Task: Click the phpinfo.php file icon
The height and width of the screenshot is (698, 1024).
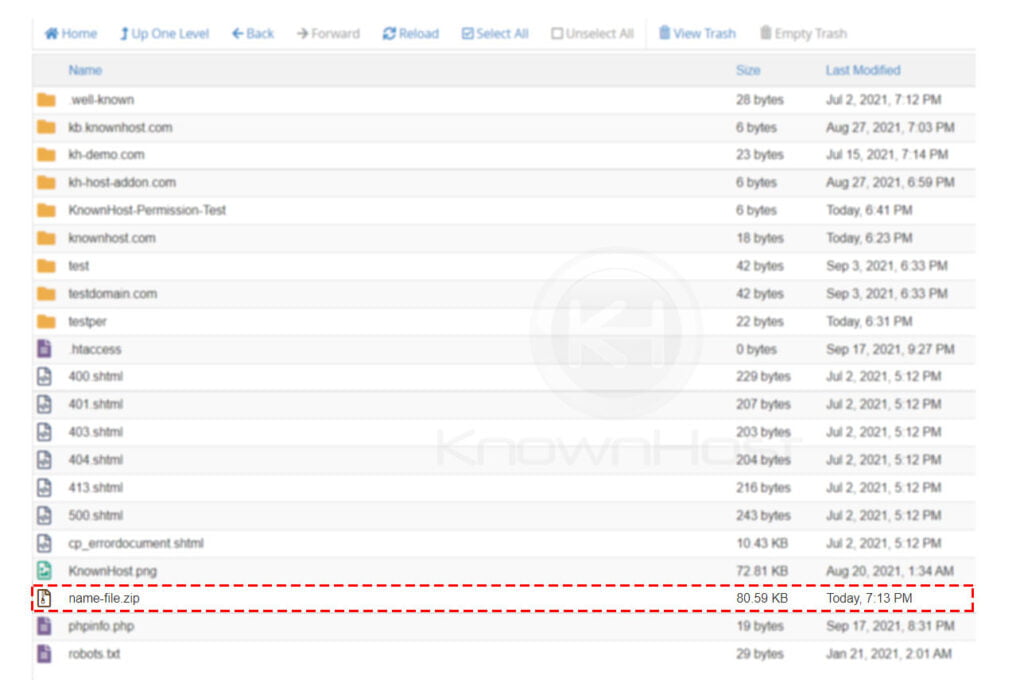Action: (44, 626)
